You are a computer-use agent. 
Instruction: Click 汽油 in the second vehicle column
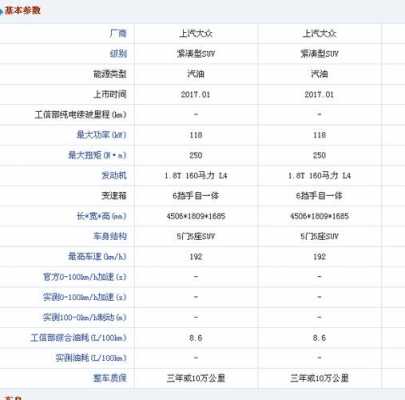[319, 74]
